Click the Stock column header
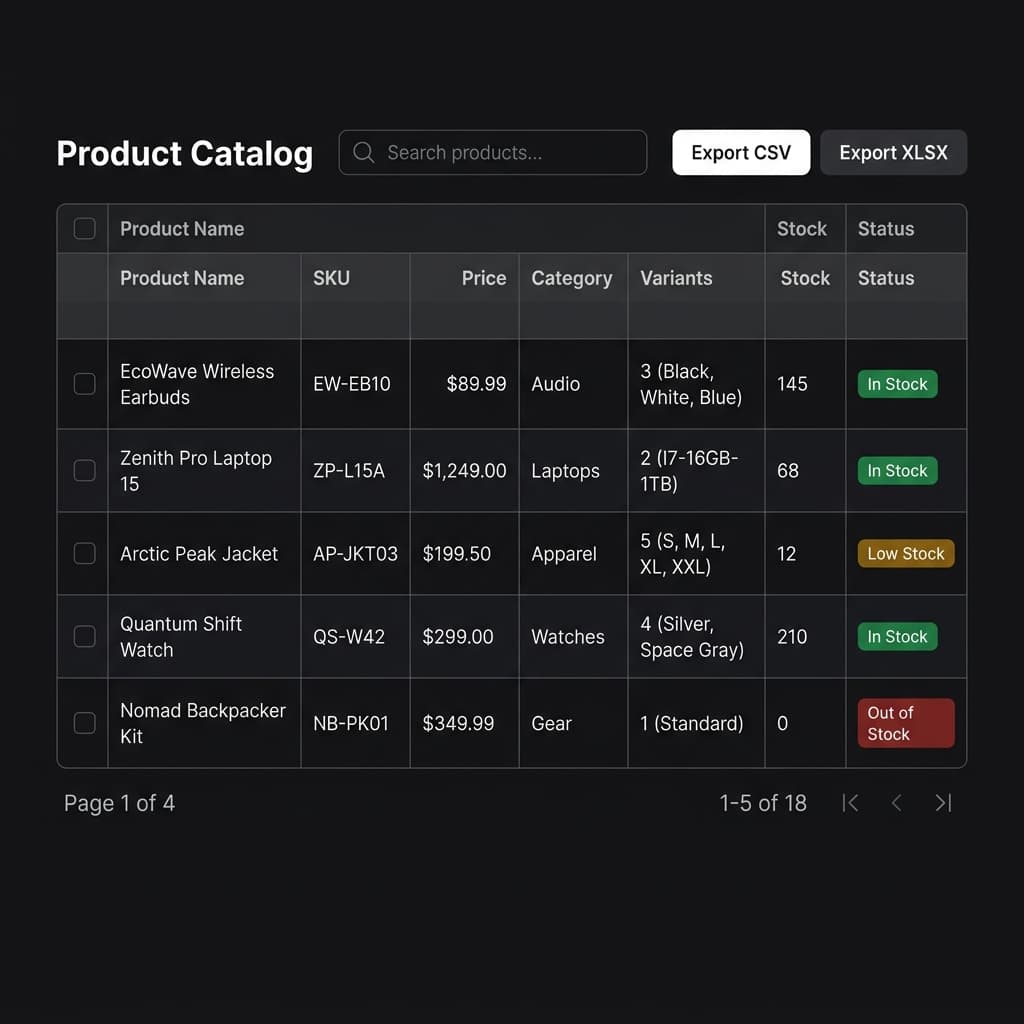 pos(805,278)
